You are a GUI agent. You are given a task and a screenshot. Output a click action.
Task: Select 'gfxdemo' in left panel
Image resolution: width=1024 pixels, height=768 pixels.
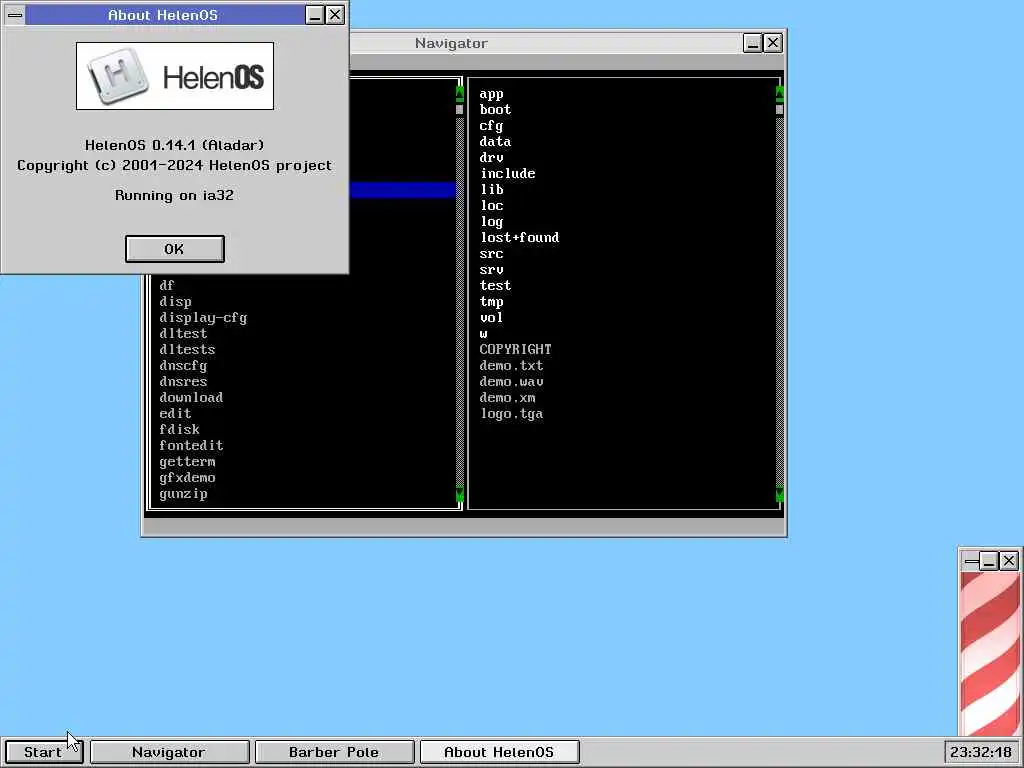point(187,478)
